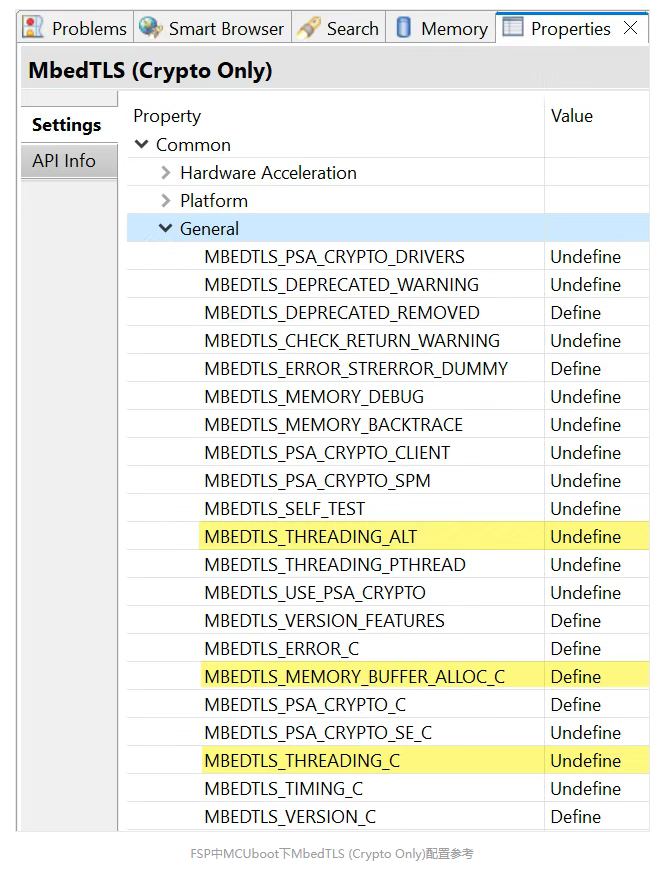Select MBEDTLS_ERROR_STRERROR_DUMMY property
Image resolution: width=663 pixels, height=879 pixels.
coord(356,369)
